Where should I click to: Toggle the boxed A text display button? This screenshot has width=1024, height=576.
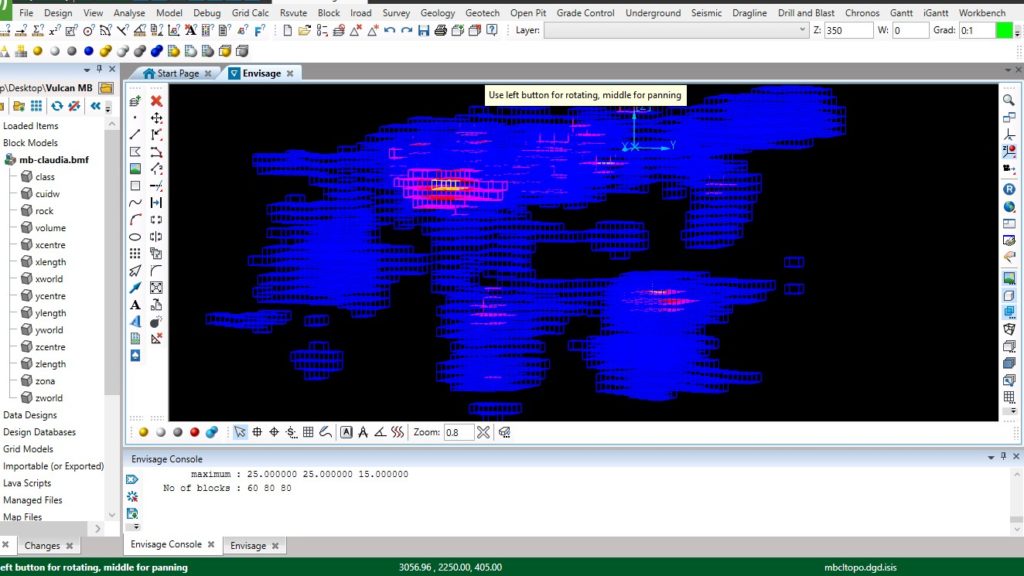(346, 432)
